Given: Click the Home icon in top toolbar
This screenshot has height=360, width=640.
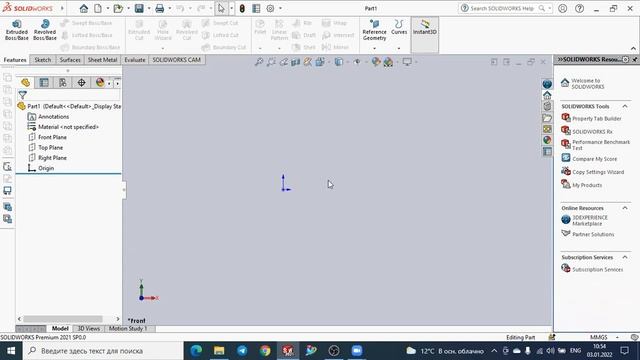Looking at the screenshot, I should 84,8.
